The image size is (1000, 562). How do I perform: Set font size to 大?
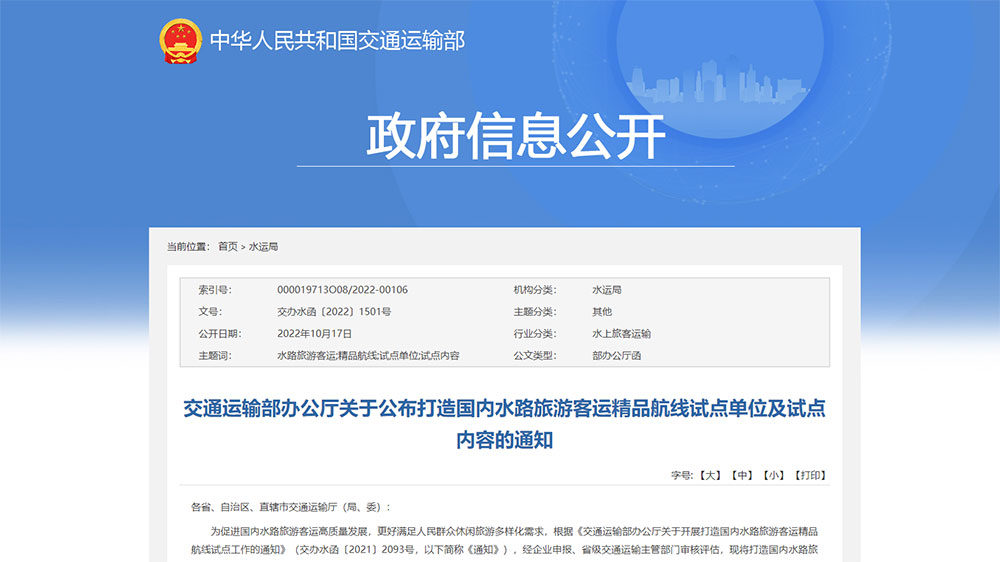point(709,475)
